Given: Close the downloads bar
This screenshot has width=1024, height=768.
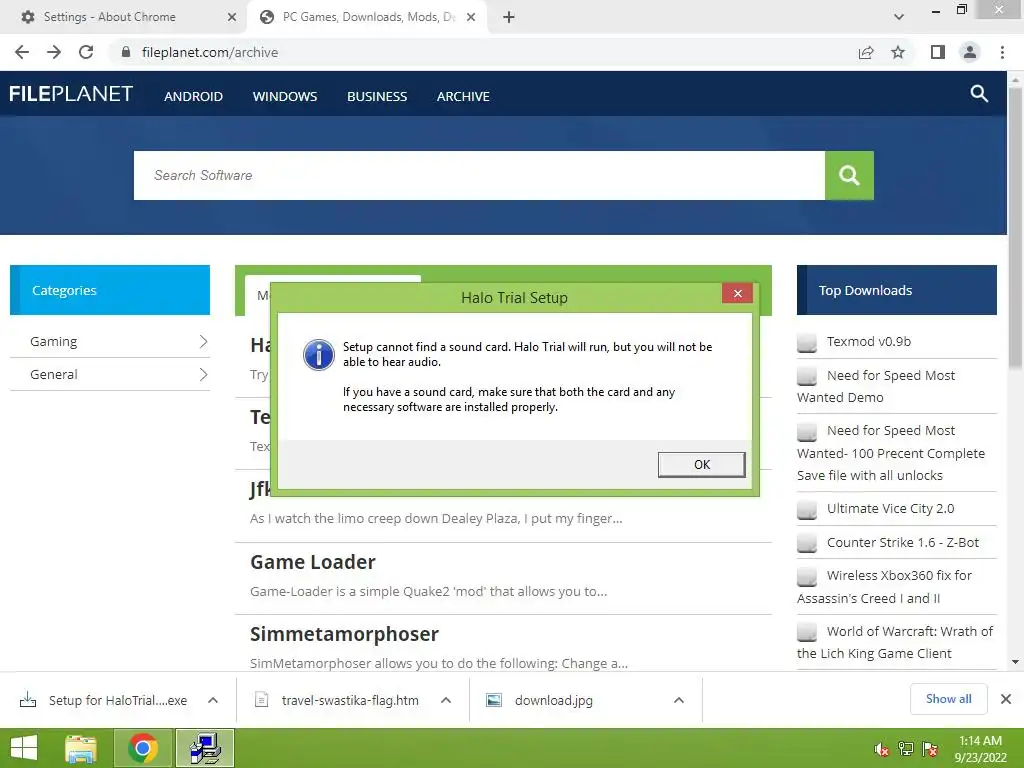Looking at the screenshot, I should click(x=1006, y=699).
